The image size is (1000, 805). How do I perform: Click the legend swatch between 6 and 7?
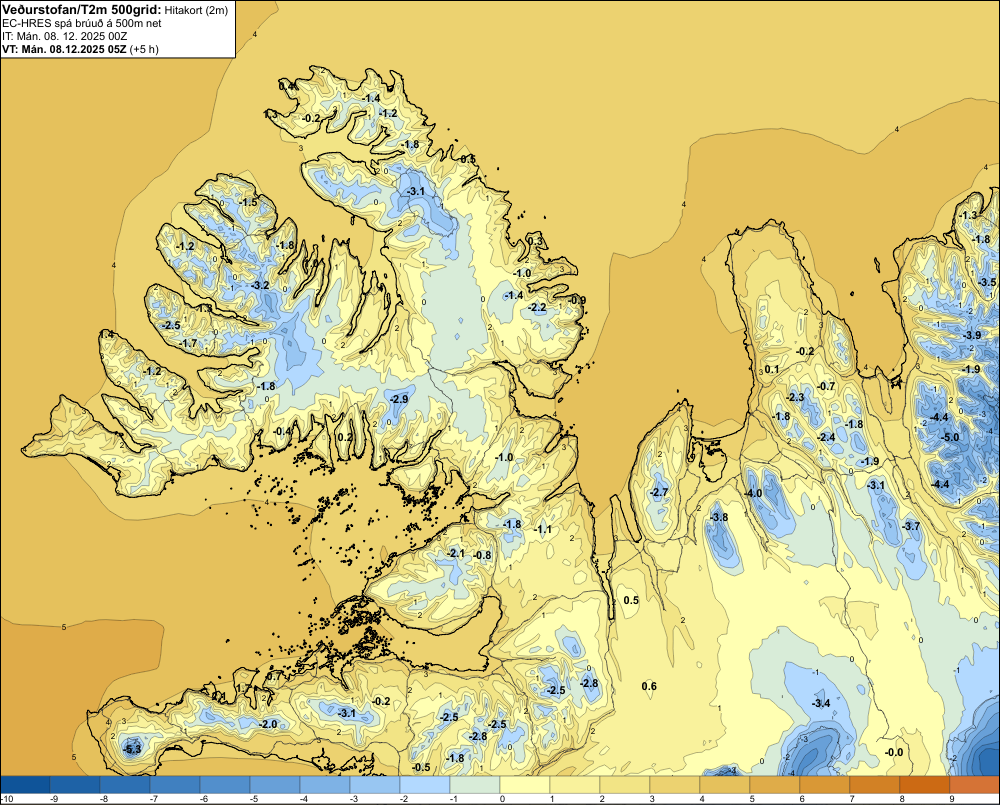825,784
